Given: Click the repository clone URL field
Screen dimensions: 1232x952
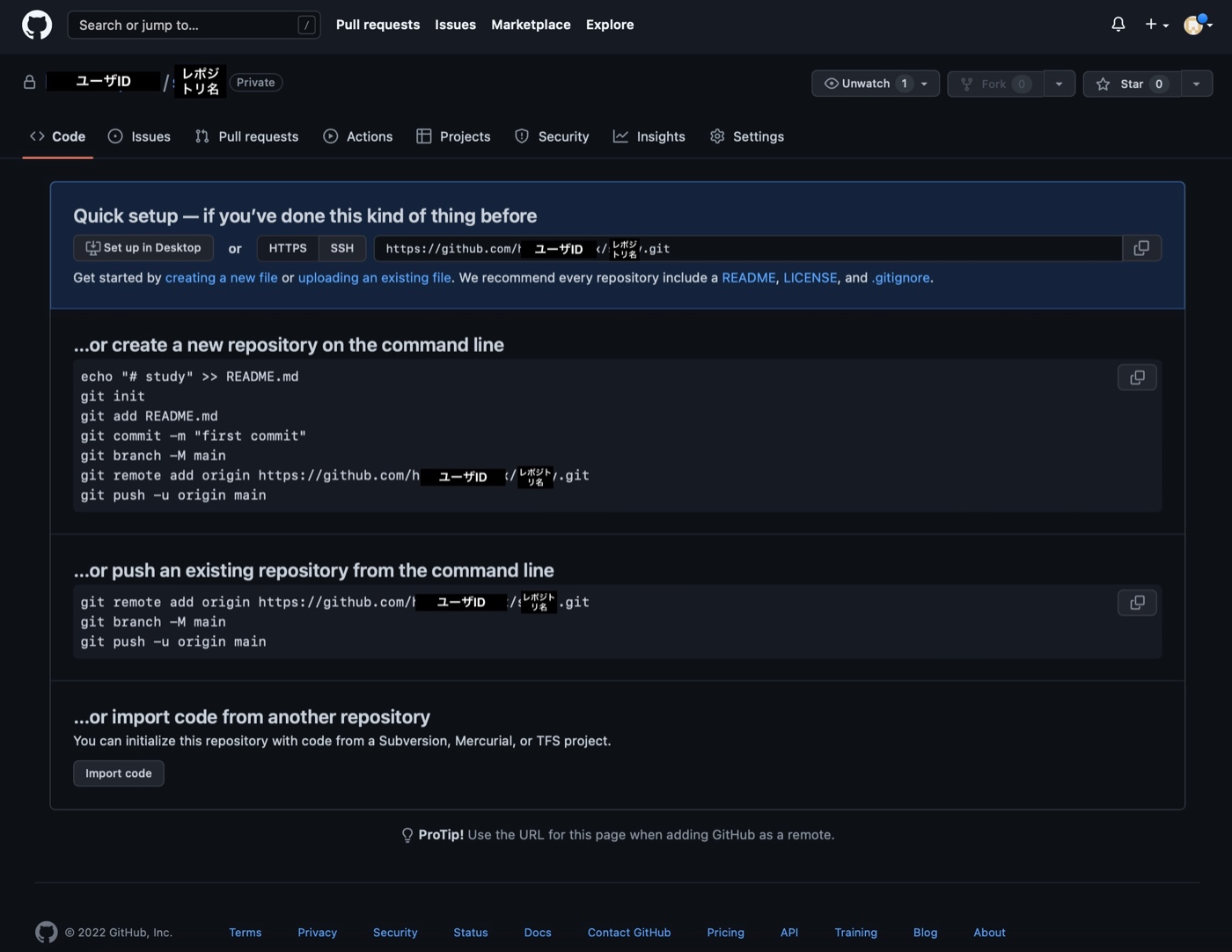Looking at the screenshot, I should coord(748,248).
